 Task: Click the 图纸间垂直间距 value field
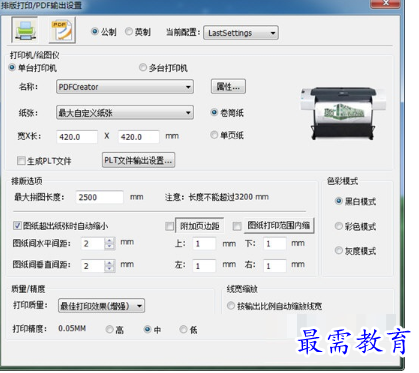pos(93,266)
